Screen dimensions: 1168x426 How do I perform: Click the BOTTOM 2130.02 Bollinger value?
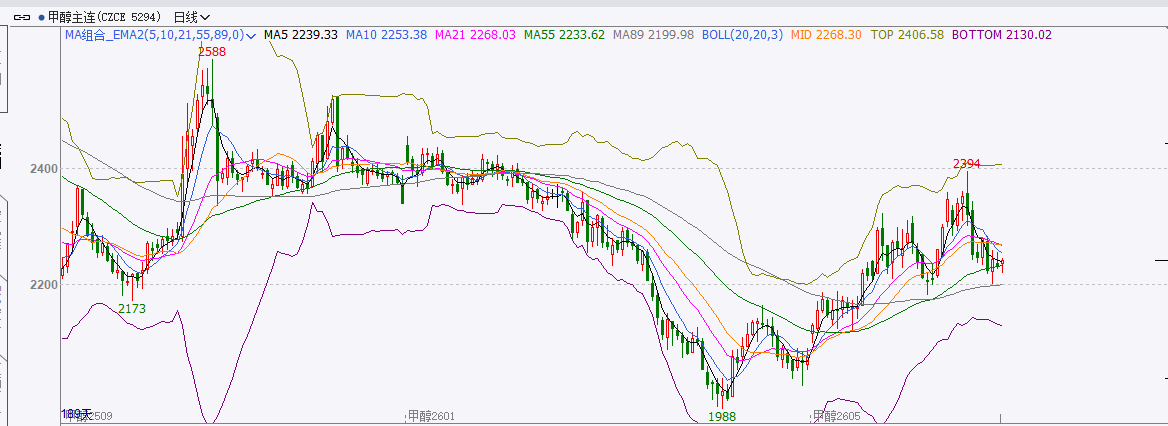pos(1001,35)
